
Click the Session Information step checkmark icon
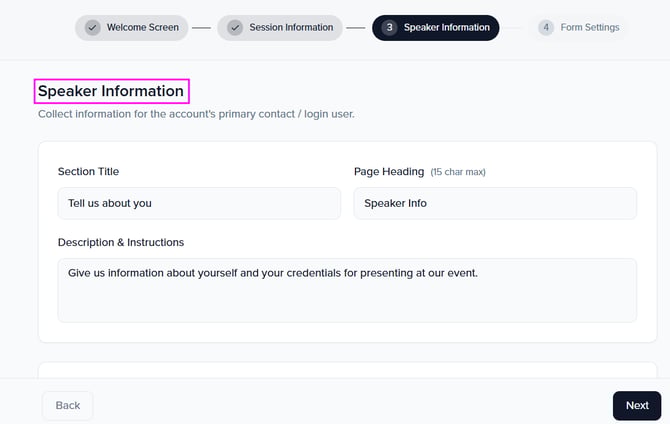point(234,28)
